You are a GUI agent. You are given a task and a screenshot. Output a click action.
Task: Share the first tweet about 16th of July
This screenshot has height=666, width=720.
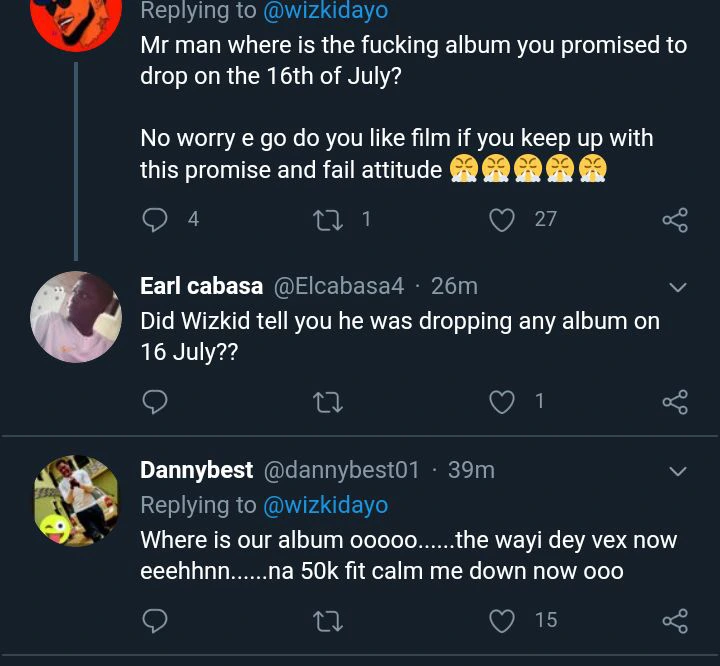675,220
